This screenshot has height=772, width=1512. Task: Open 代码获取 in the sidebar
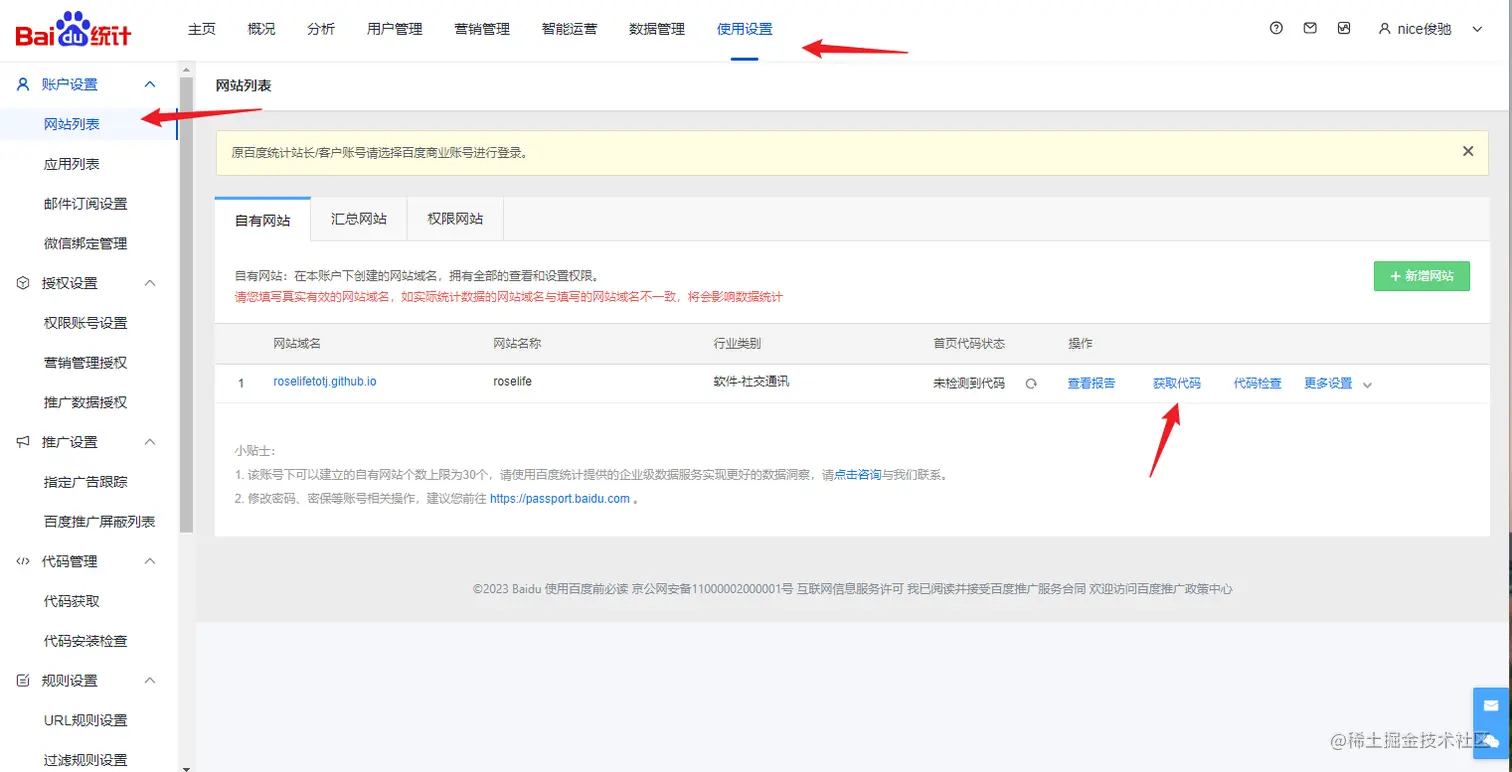click(x=72, y=601)
